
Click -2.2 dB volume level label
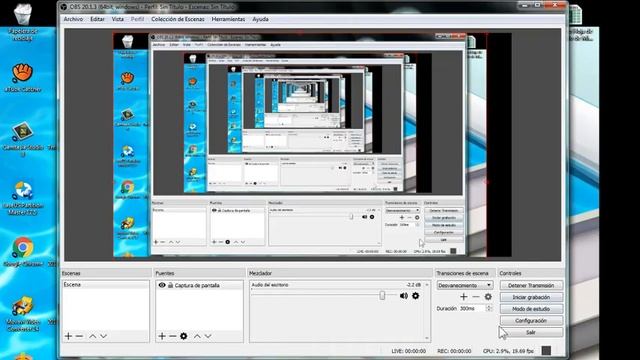(413, 285)
